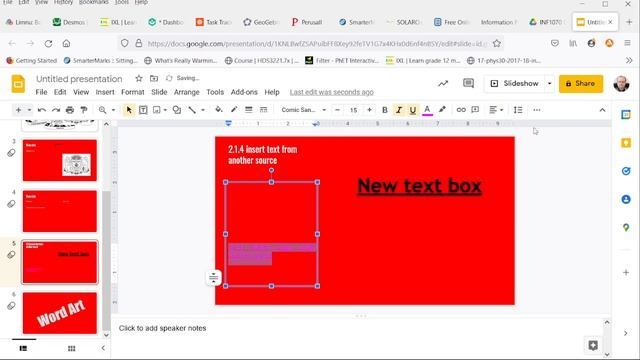
Task: Open the Format menu
Action: pos(133,92)
